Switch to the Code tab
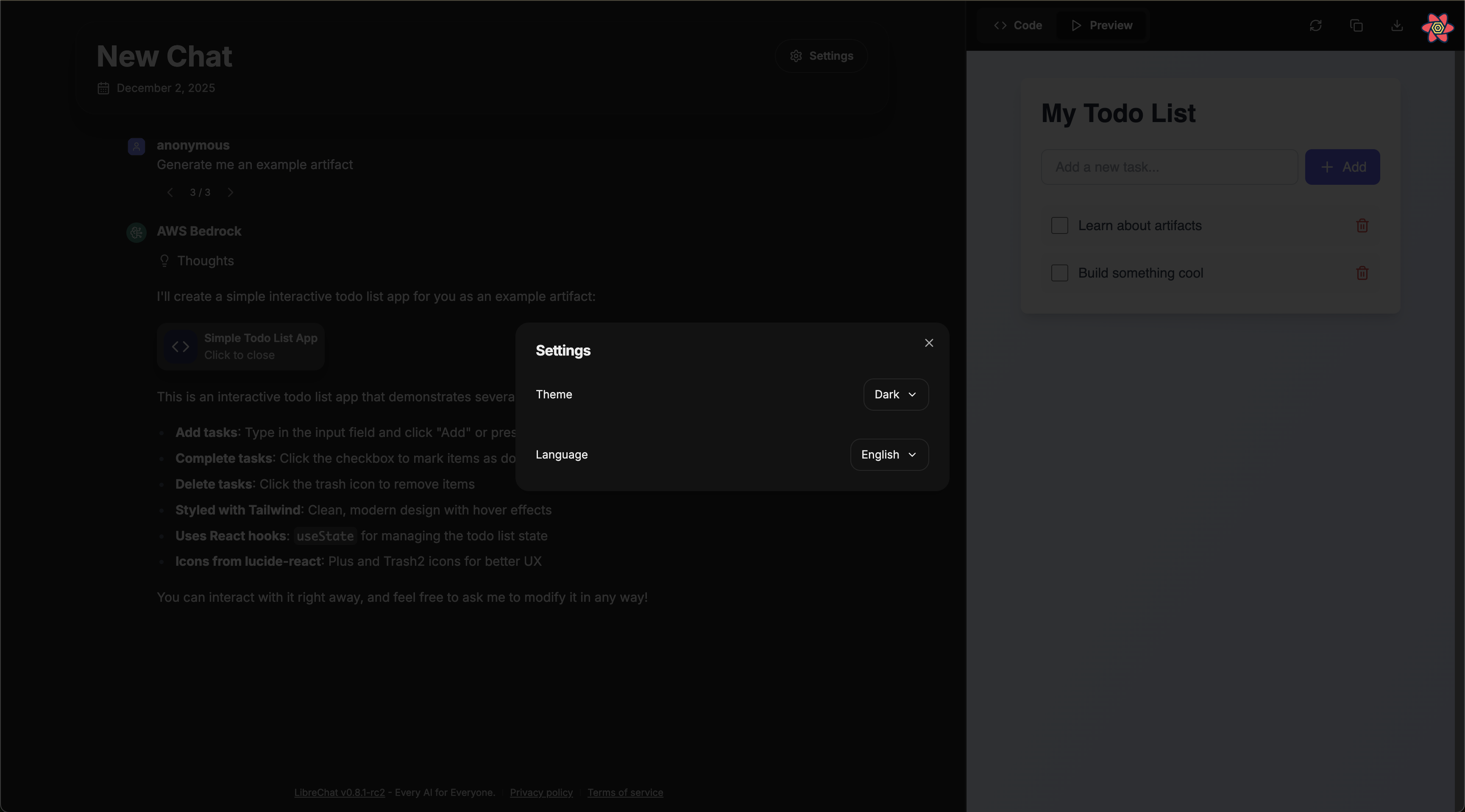The image size is (1465, 812). point(1017,25)
